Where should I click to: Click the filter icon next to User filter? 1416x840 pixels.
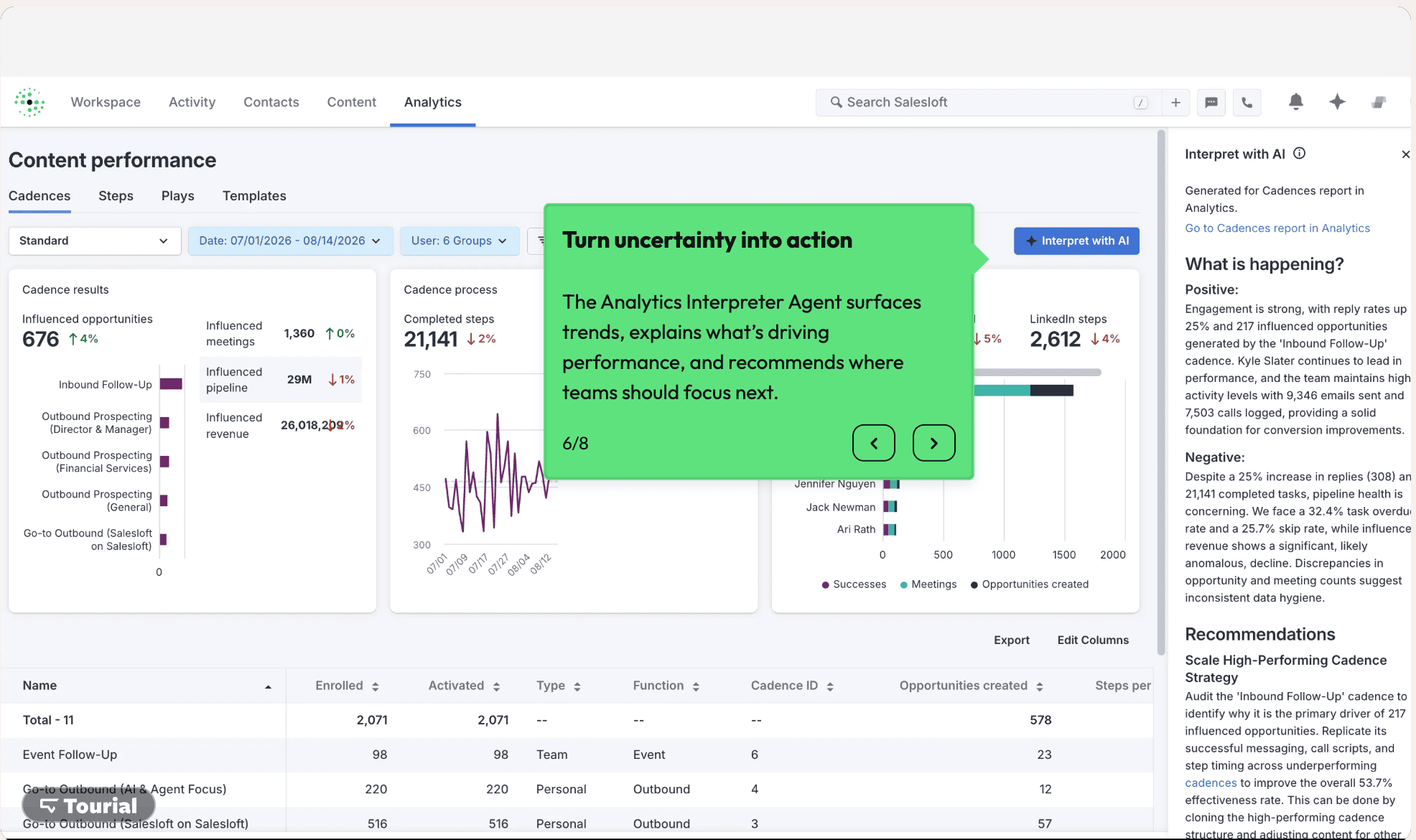tap(537, 241)
